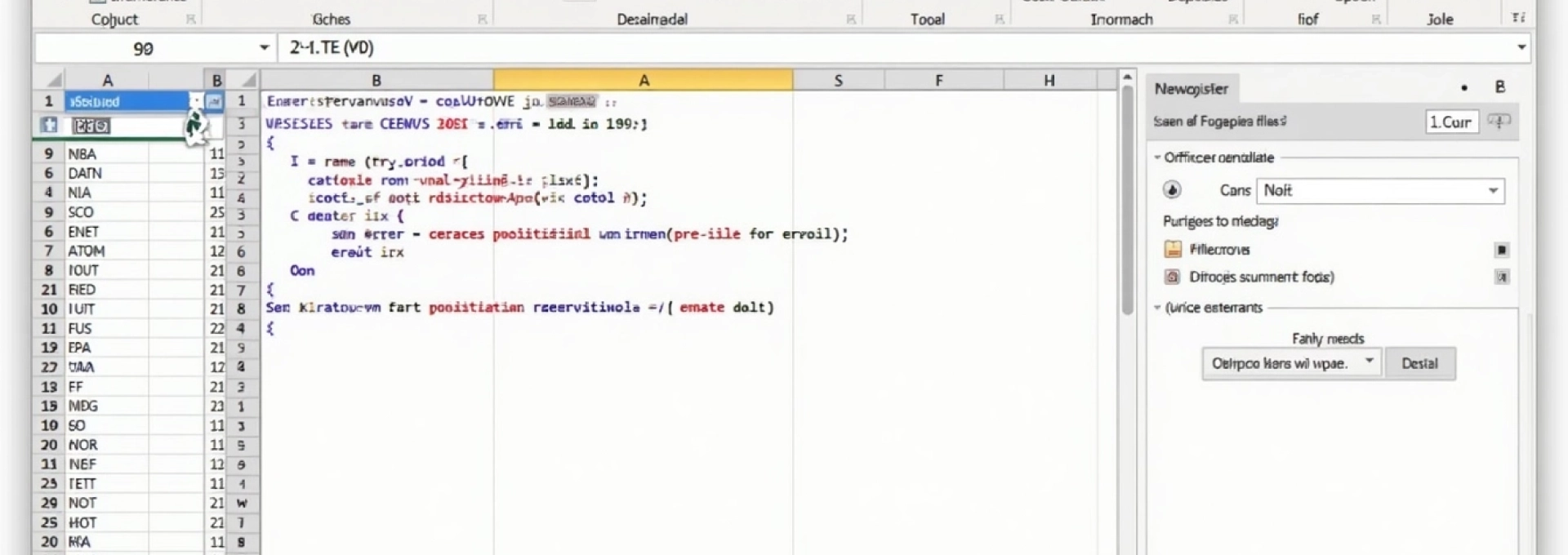
Task: Select the cell containing NEF
Action: click(x=107, y=464)
